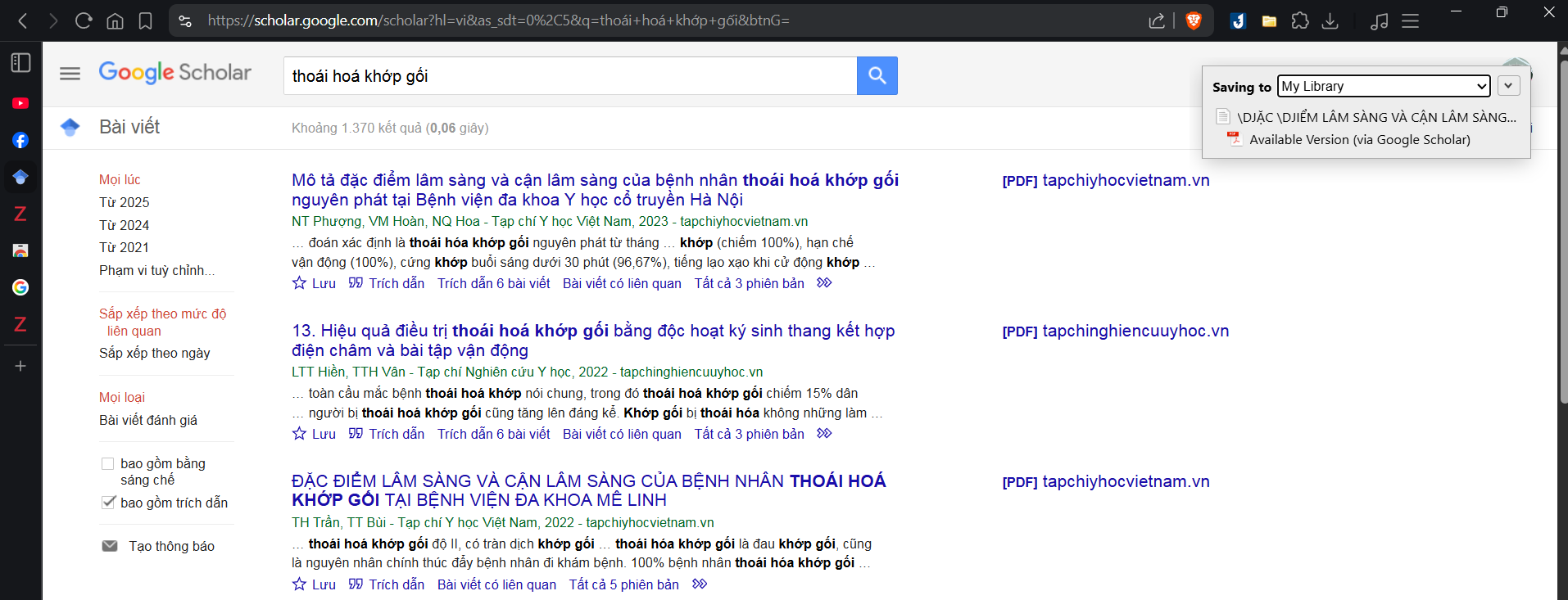Open Facebook from the sidebar
Image resolution: width=1568 pixels, height=600 pixels.
click(20, 140)
